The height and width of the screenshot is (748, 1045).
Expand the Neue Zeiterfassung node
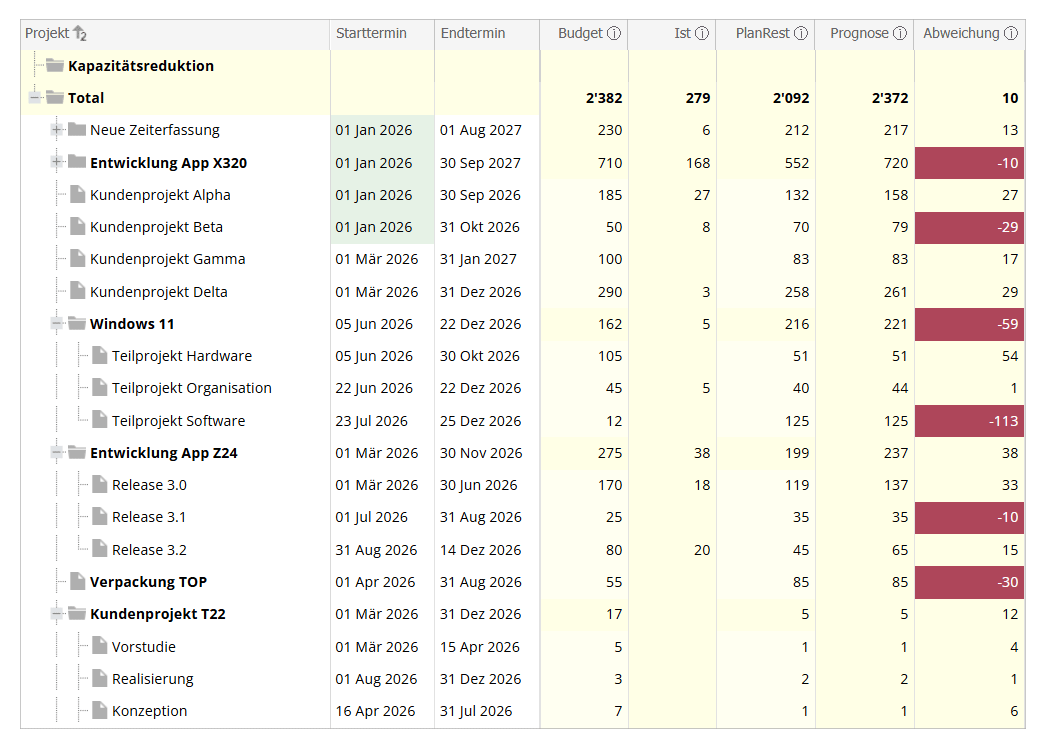click(x=57, y=130)
